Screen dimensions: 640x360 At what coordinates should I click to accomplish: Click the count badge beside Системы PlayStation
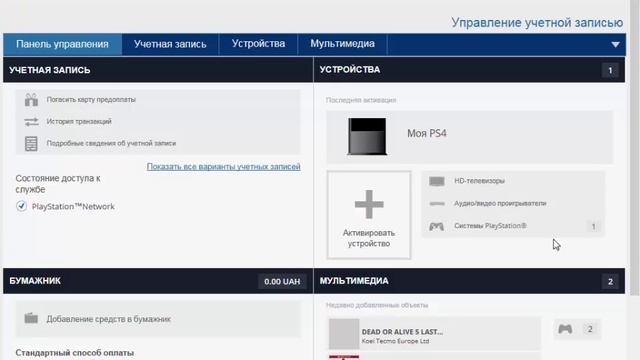(593, 226)
